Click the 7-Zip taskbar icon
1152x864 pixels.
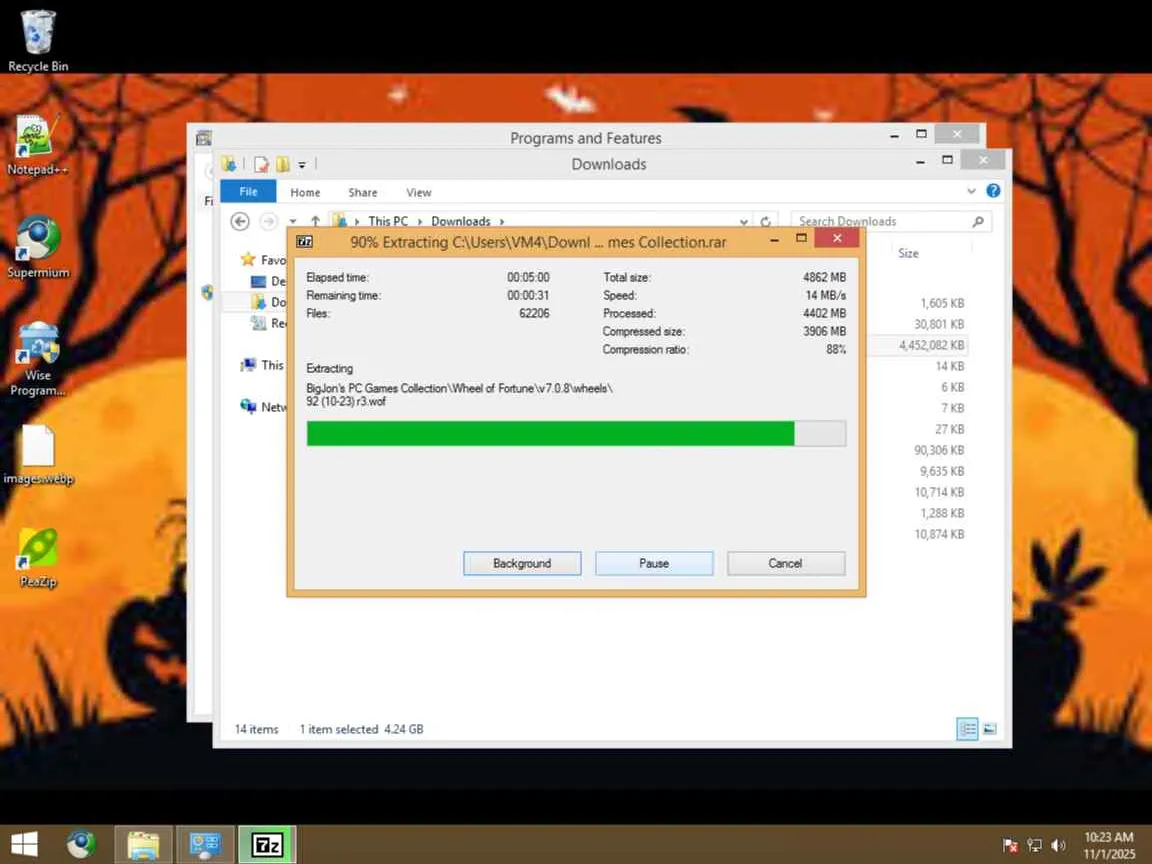pos(267,845)
